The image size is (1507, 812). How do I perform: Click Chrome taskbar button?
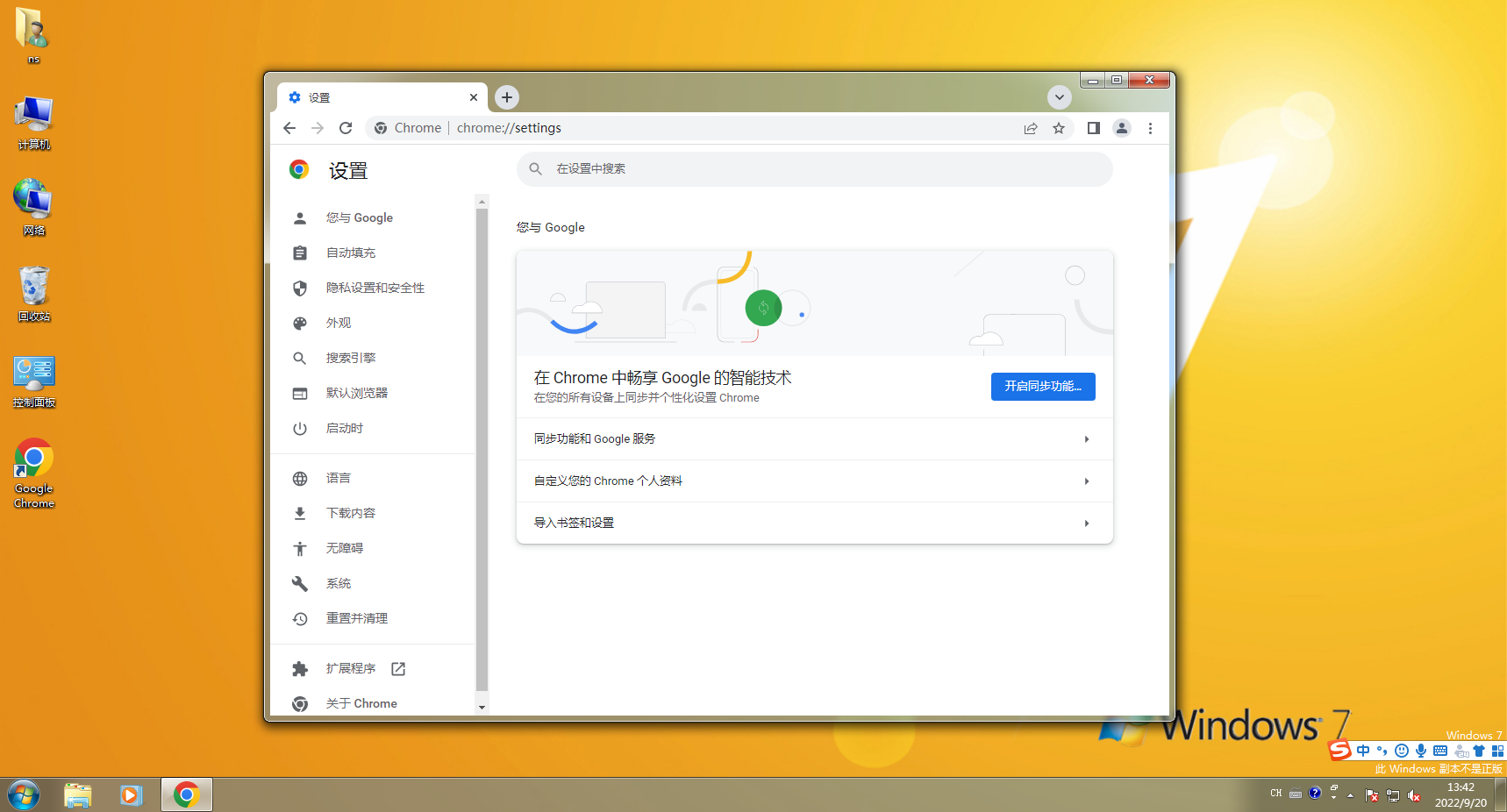click(x=186, y=794)
